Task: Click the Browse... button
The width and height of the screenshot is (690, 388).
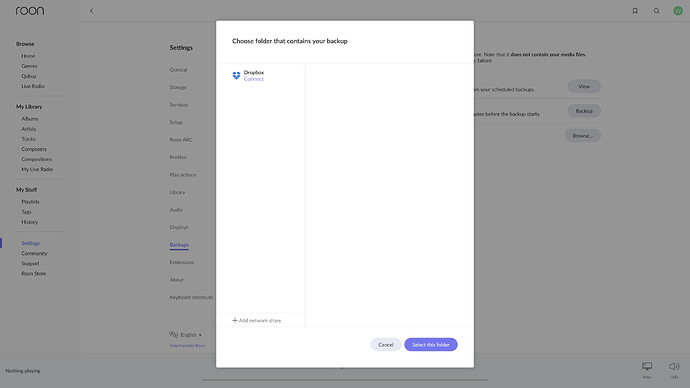Action: click(x=583, y=135)
